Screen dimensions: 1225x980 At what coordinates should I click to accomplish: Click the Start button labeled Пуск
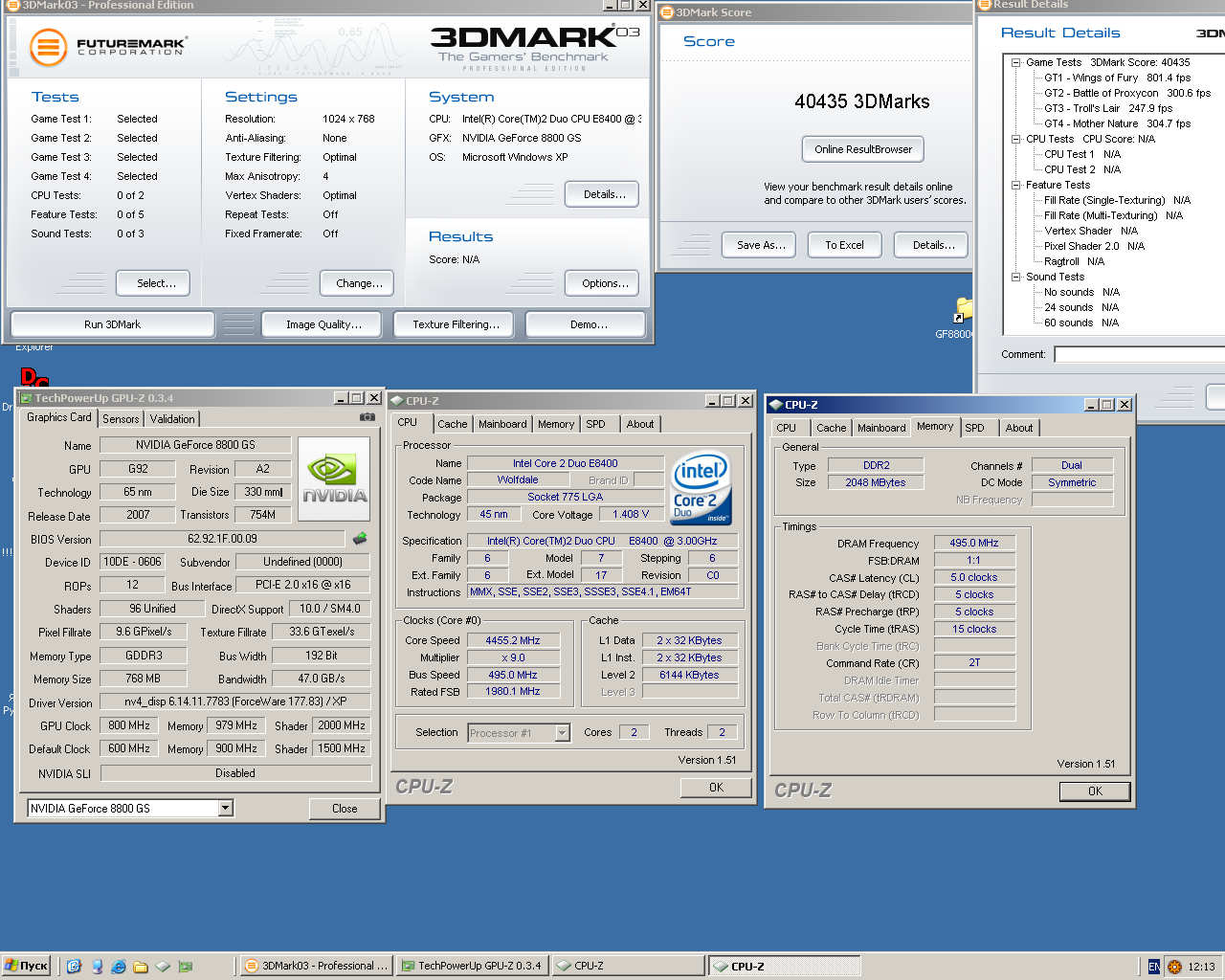pos(26,967)
